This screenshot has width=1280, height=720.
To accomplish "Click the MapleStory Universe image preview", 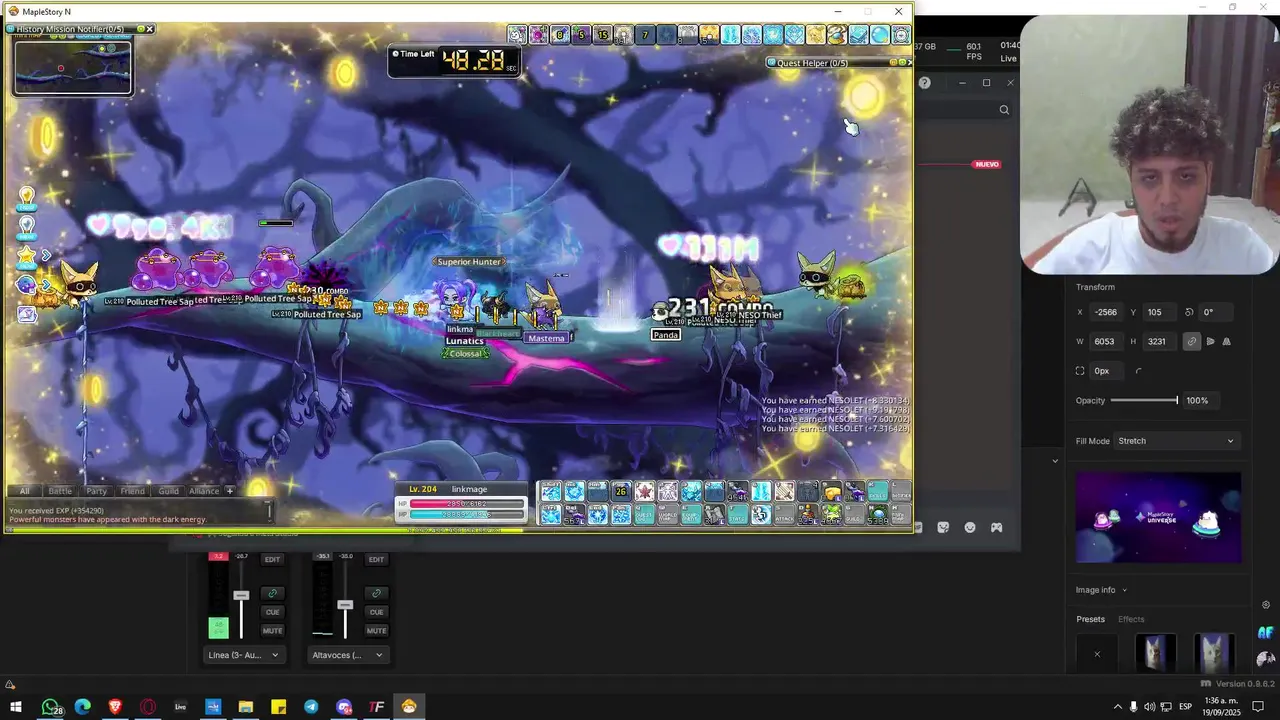I will [x=1158, y=518].
